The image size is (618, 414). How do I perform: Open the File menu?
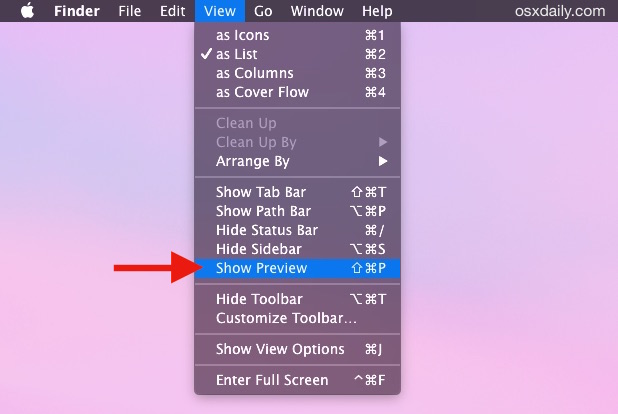[129, 11]
